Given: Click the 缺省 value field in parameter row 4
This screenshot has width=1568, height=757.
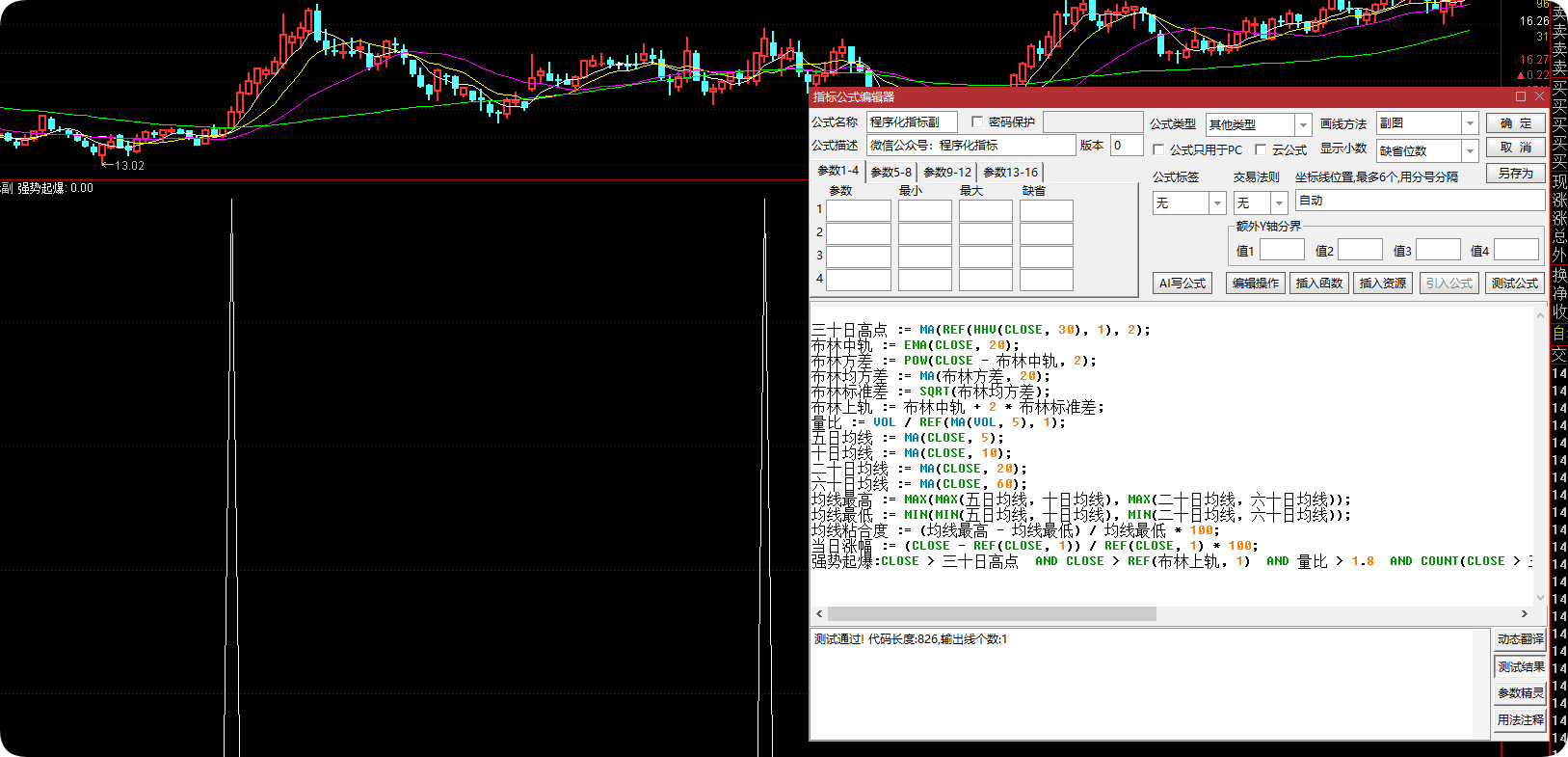Looking at the screenshot, I should (1047, 280).
